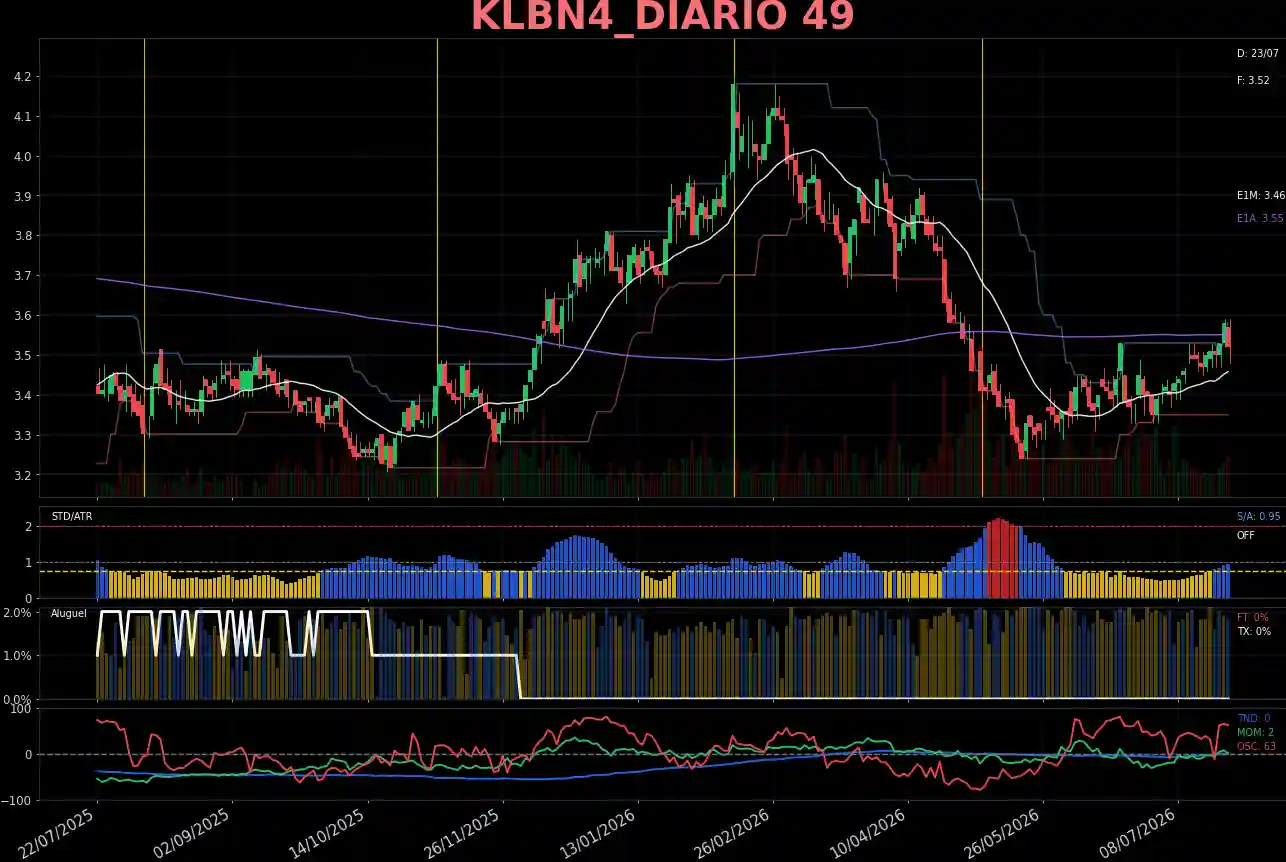Select the 4.1 price axis tick
The height and width of the screenshot is (862, 1286).
[22, 117]
